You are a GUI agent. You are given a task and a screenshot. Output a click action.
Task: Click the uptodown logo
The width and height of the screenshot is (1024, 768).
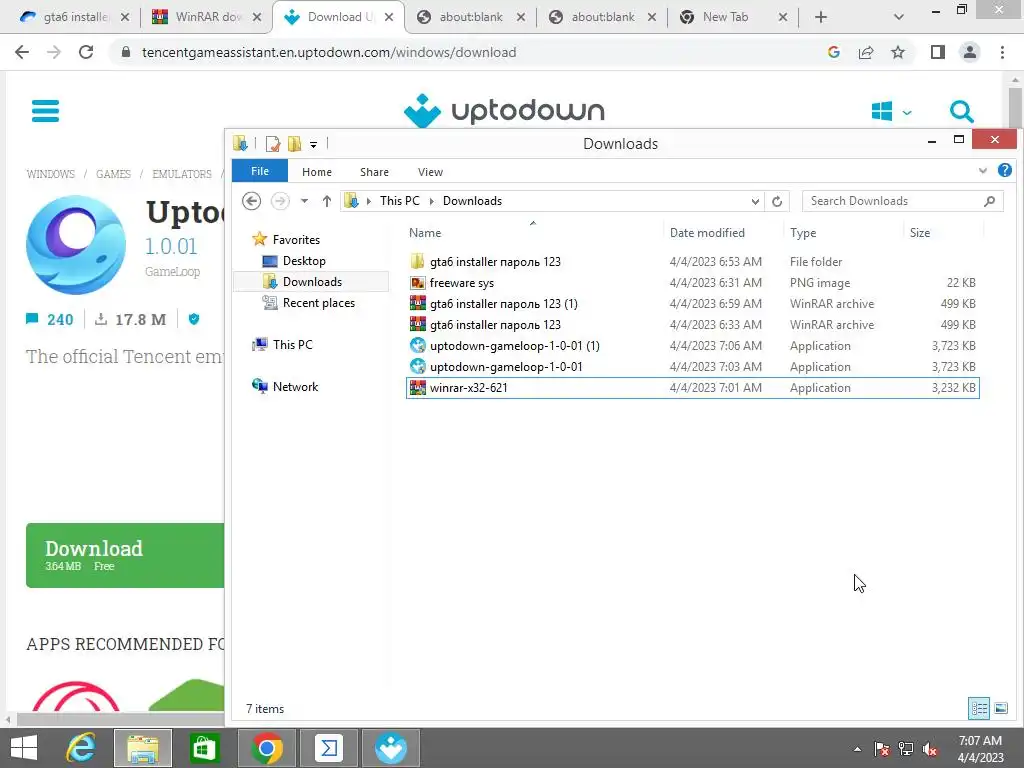(504, 110)
